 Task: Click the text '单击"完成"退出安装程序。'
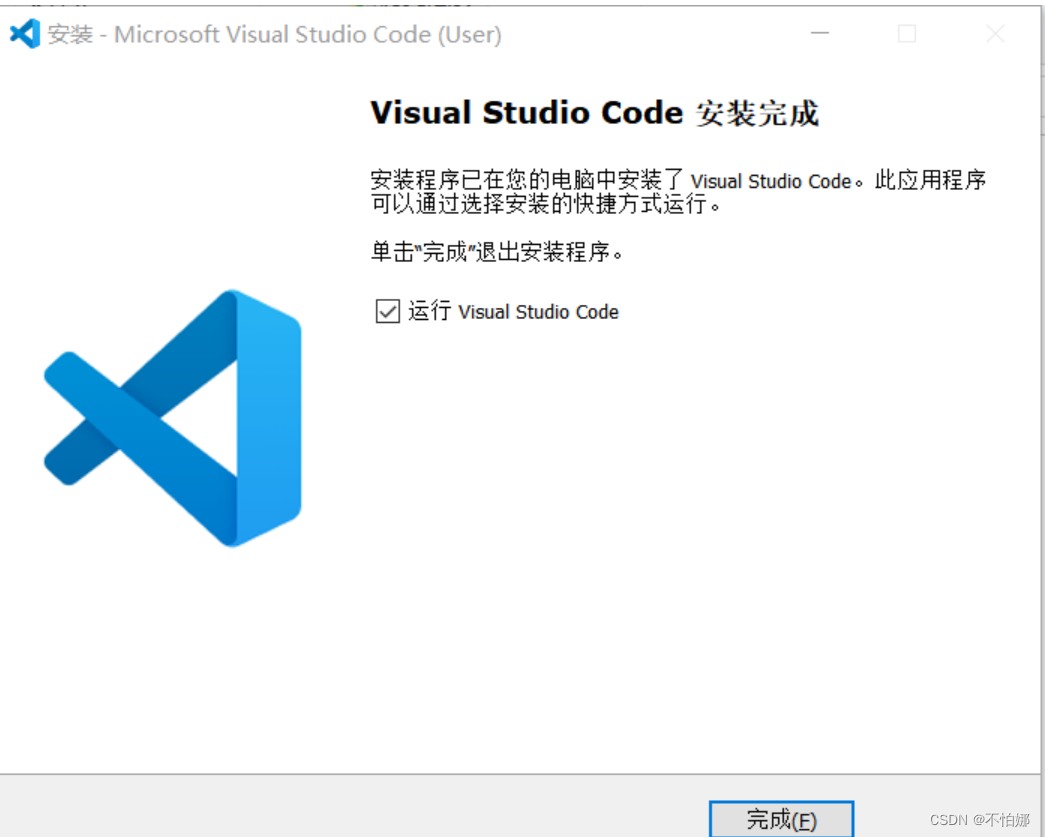[497, 252]
